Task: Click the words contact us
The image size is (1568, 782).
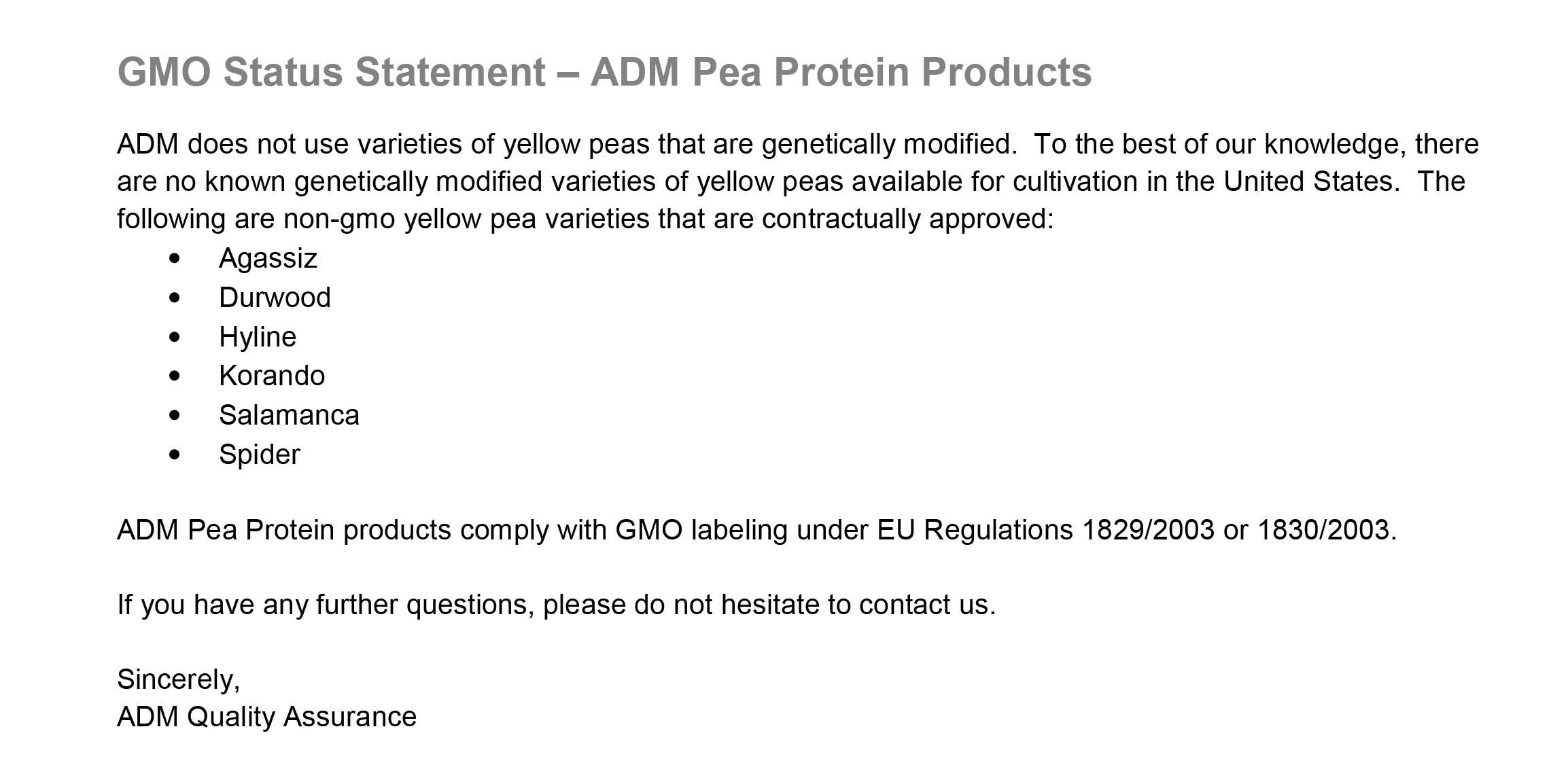Action: click(x=926, y=605)
